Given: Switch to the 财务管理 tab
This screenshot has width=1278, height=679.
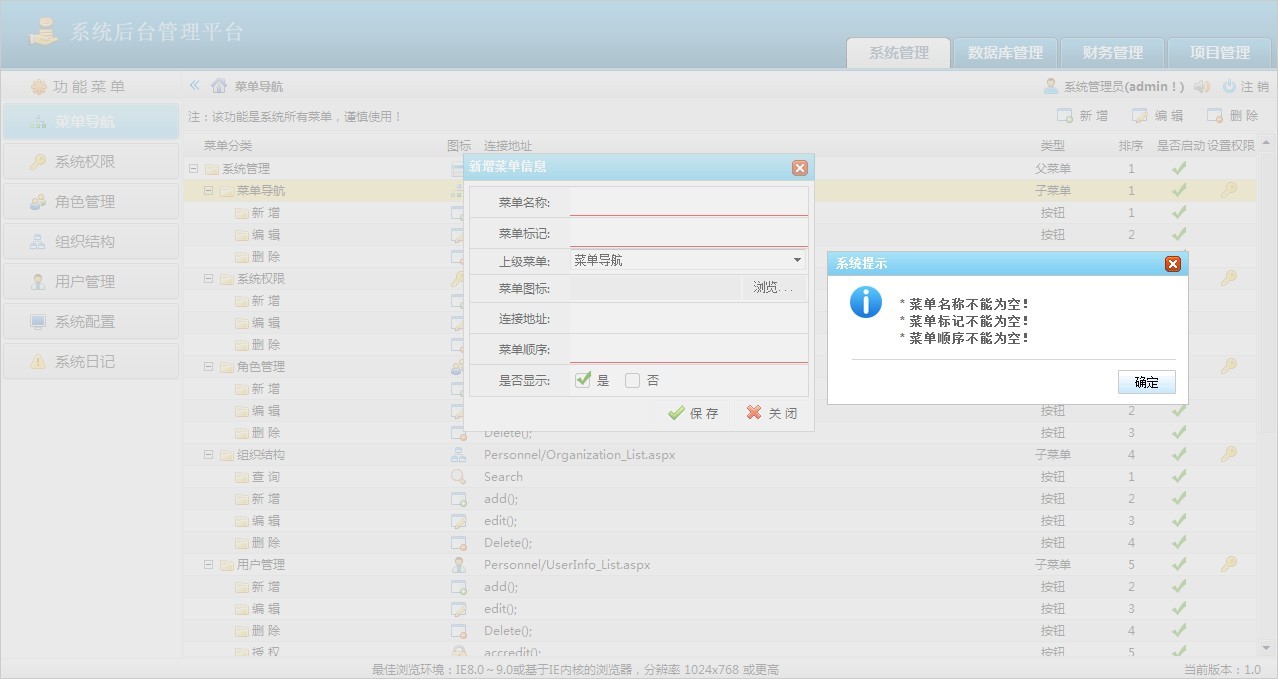Looking at the screenshot, I should click(x=1111, y=54).
